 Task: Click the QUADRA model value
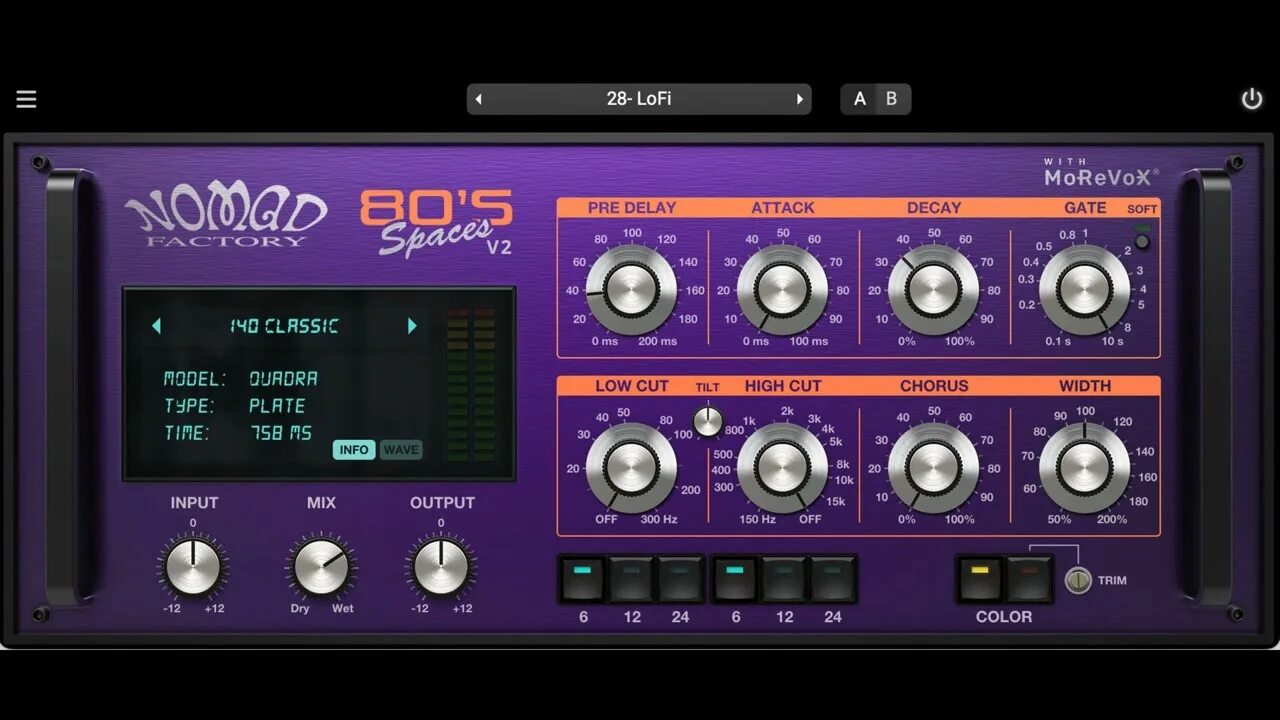284,379
